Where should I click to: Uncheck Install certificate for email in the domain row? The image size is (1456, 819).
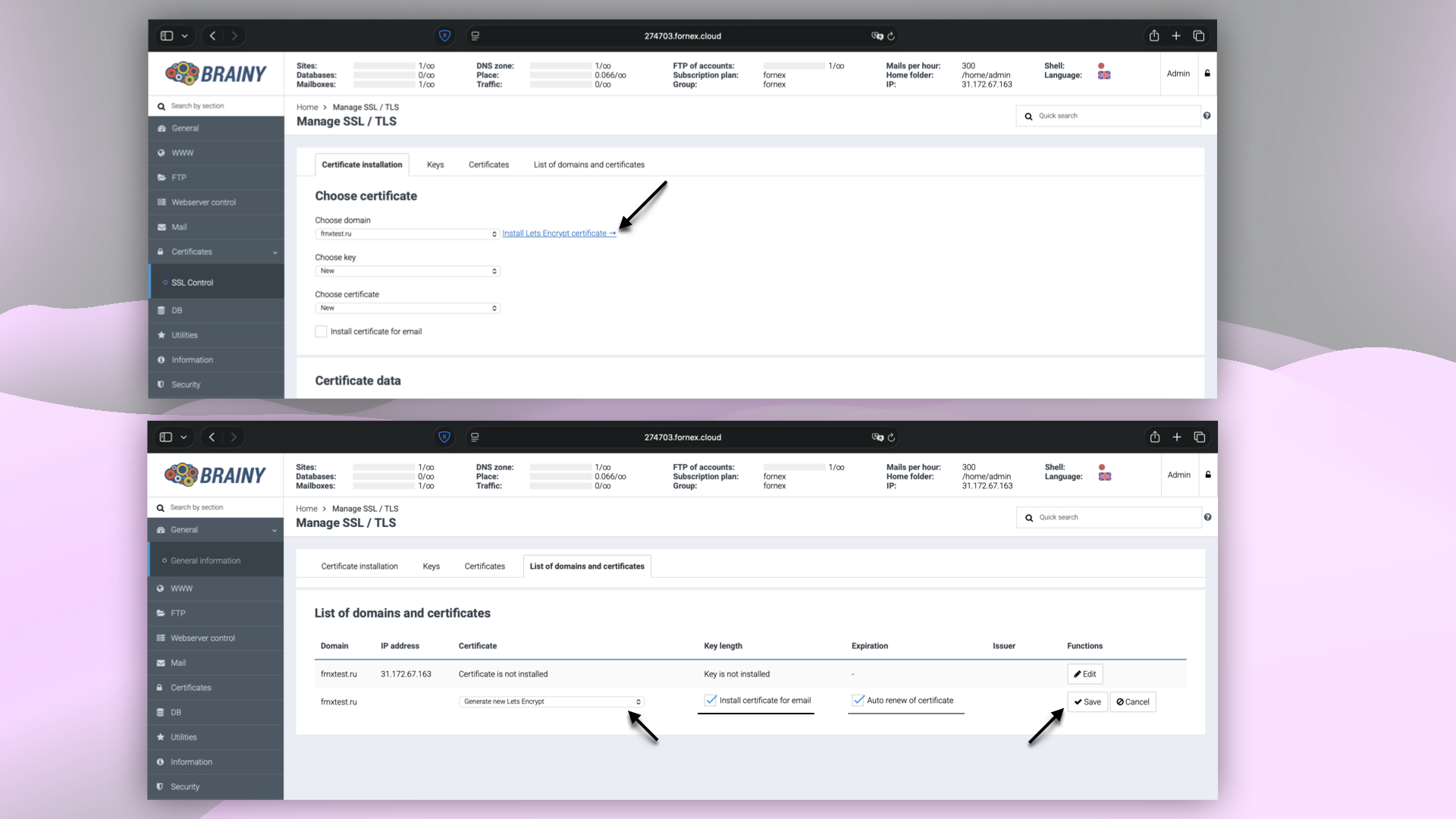point(711,701)
